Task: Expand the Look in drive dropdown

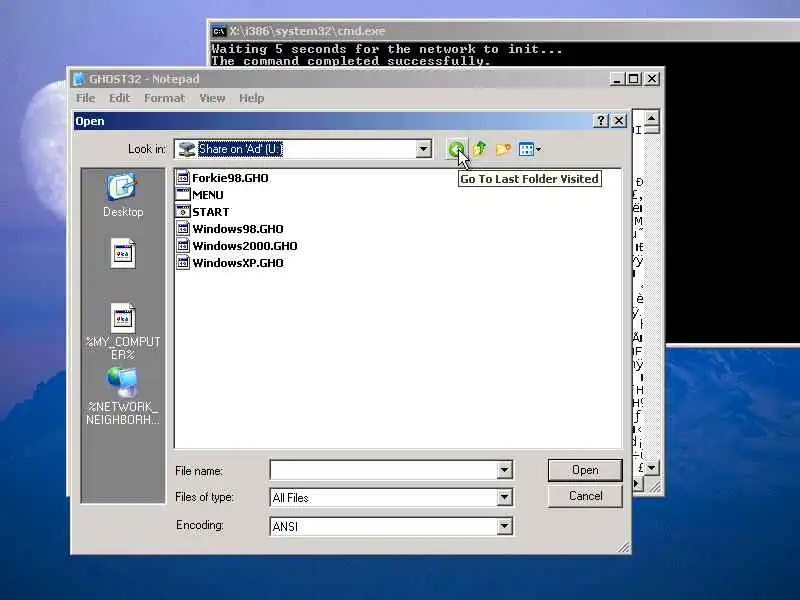Action: [423, 149]
